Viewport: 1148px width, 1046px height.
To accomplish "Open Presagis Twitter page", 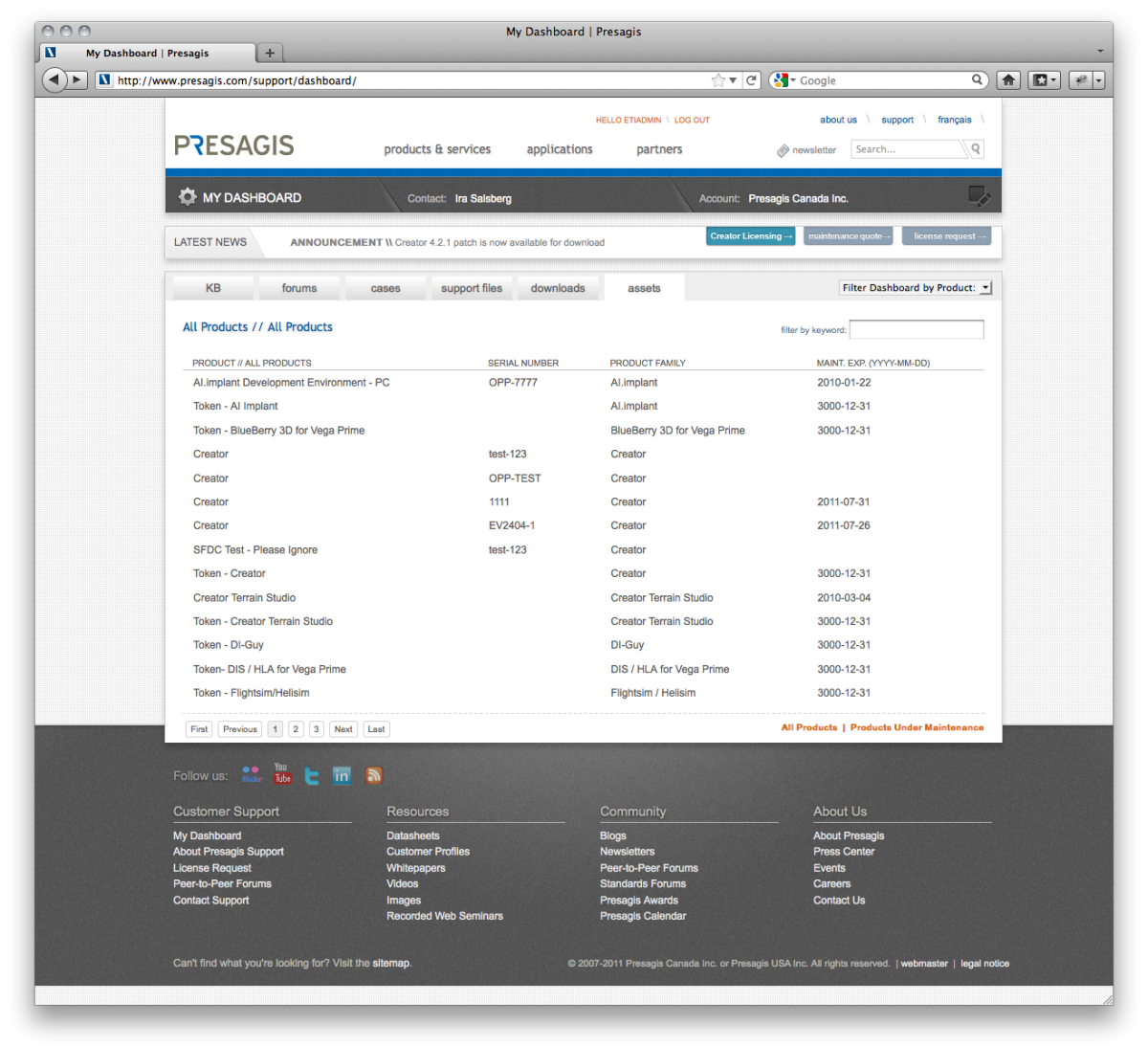I will coord(312,775).
